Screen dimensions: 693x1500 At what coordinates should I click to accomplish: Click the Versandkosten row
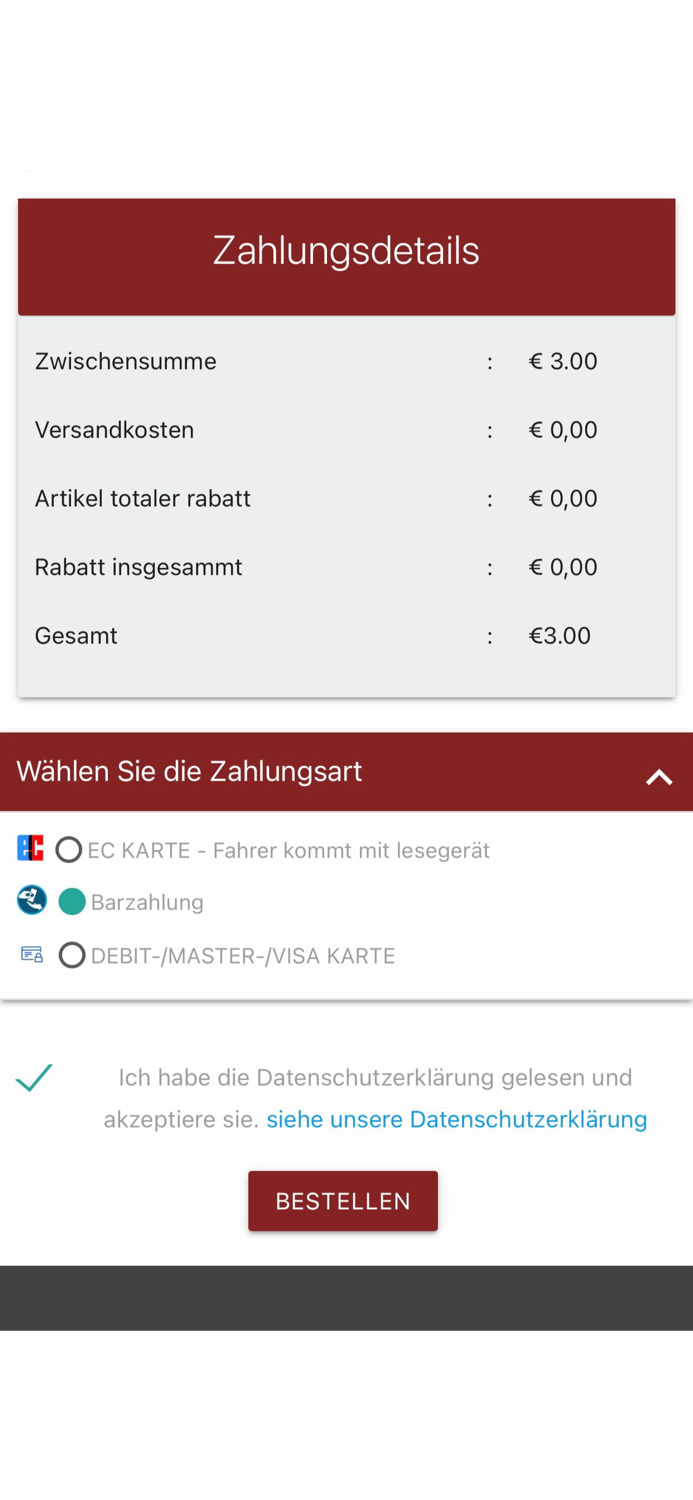(300, 430)
